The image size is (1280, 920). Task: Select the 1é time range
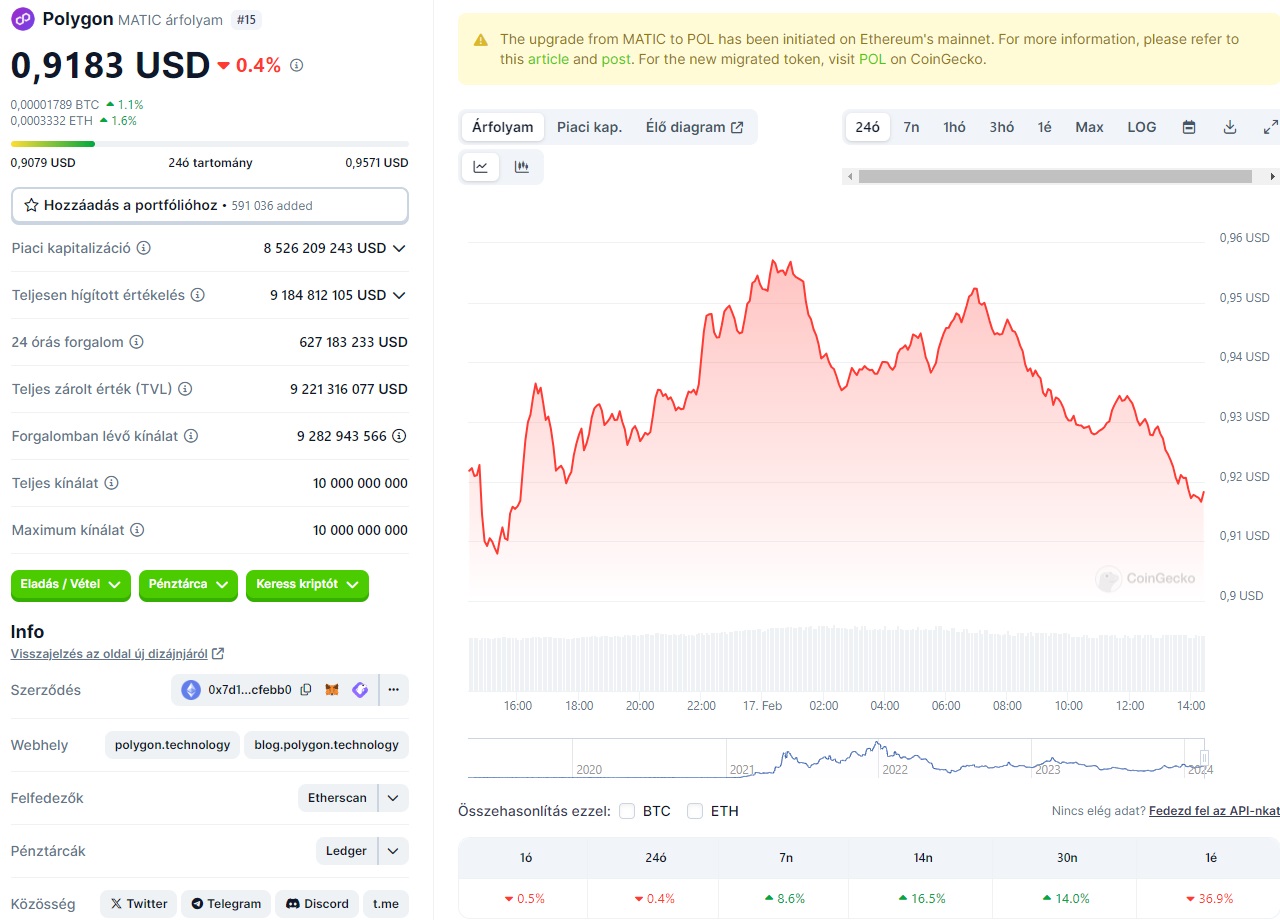(x=1044, y=127)
